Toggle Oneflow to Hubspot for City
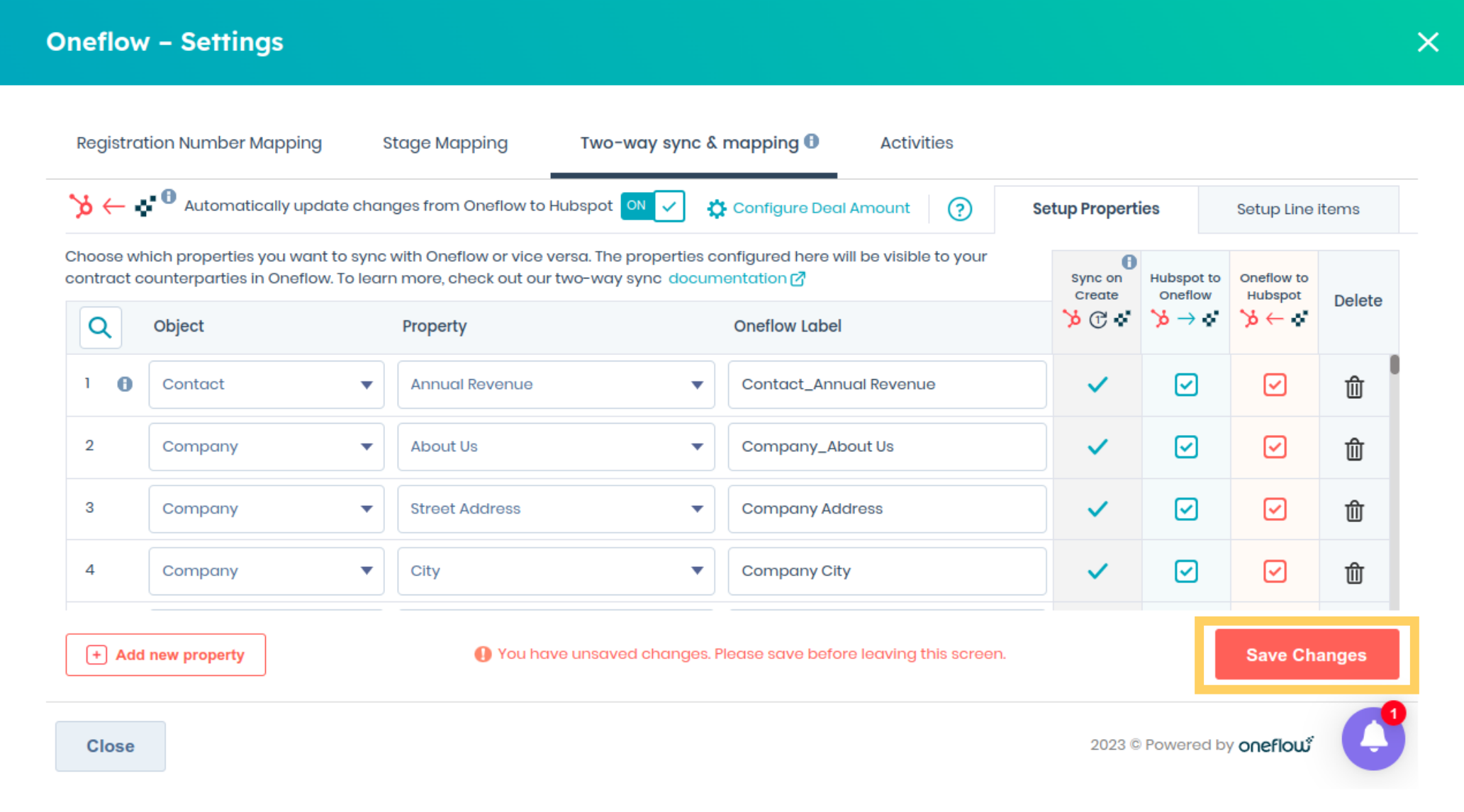This screenshot has width=1464, height=812. pyautogui.click(x=1275, y=571)
